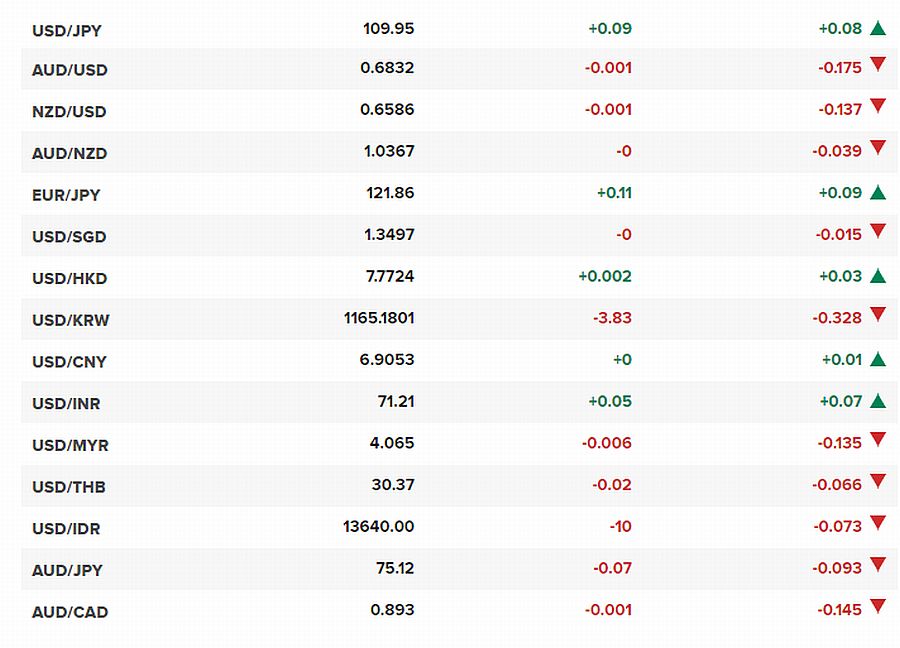Click the AUD/USD percent change -0.175

[840, 68]
